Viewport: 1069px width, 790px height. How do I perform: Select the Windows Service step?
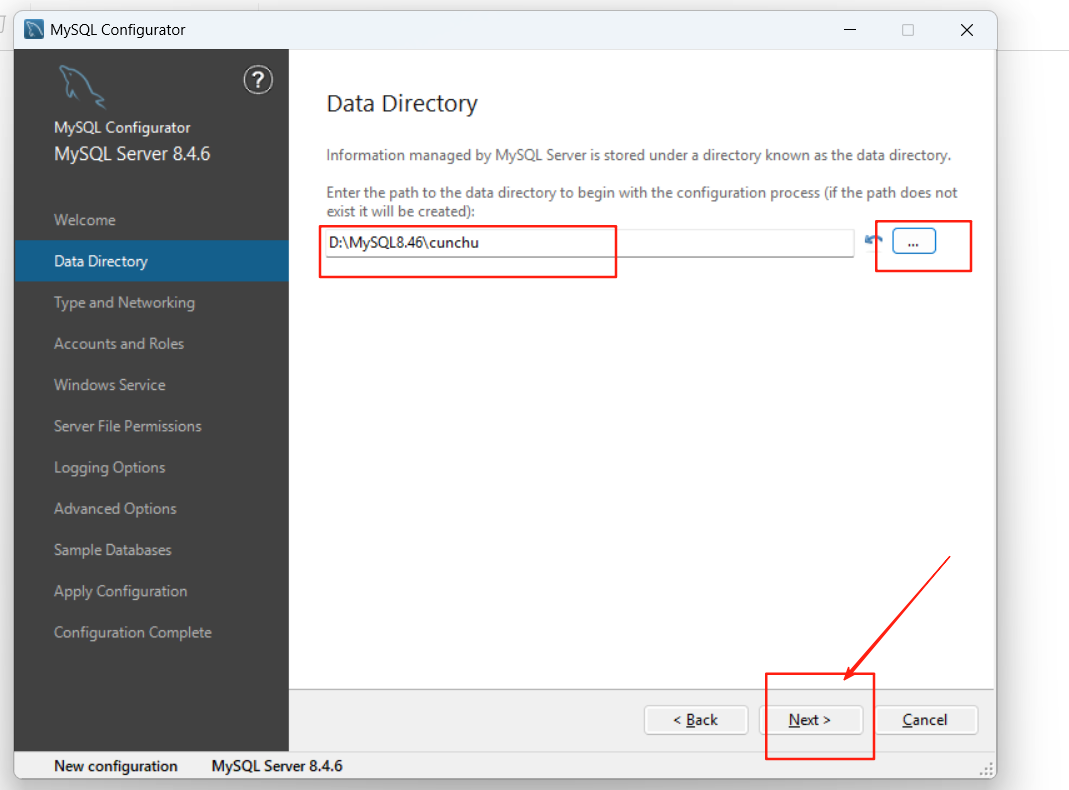click(x=109, y=385)
